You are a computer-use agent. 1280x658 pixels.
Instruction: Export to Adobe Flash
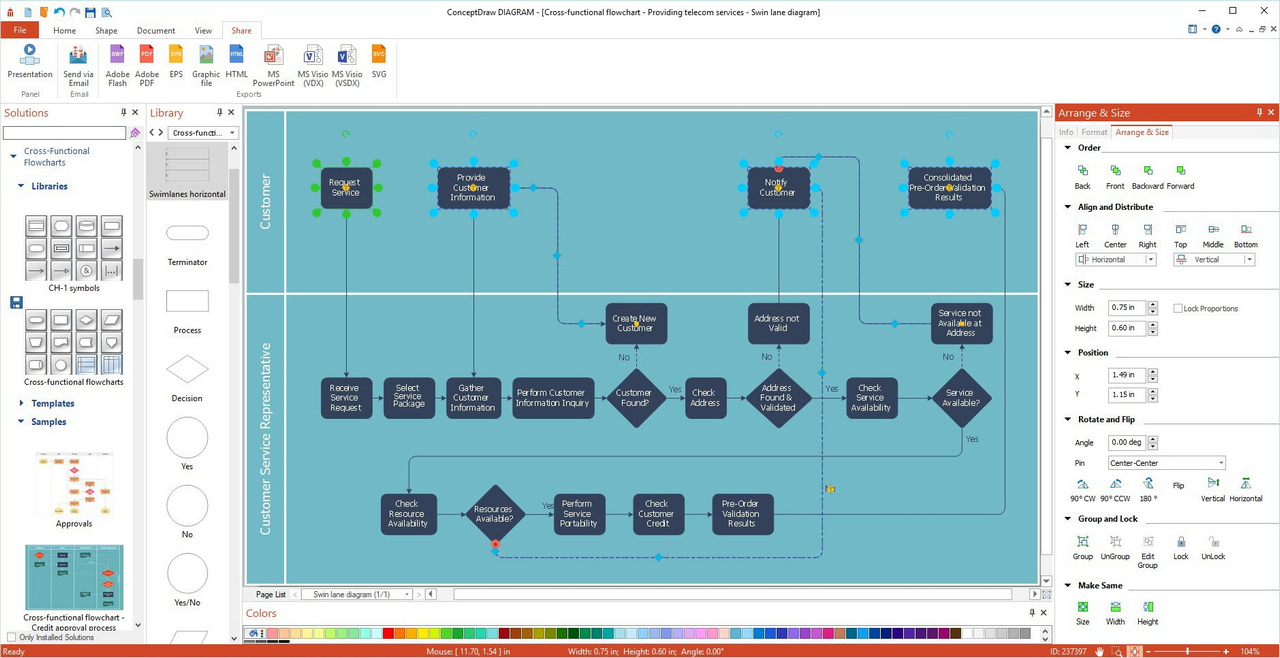tap(117, 66)
